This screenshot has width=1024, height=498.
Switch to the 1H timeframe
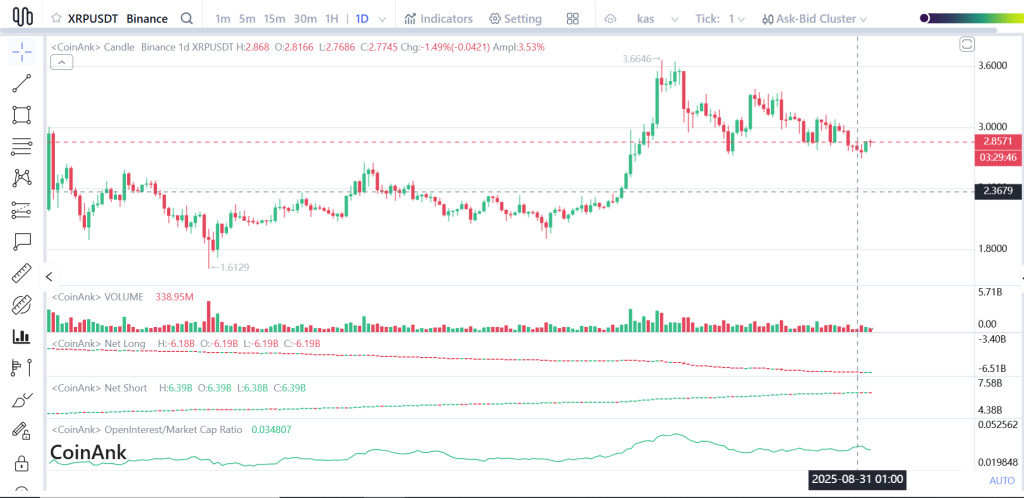(332, 18)
